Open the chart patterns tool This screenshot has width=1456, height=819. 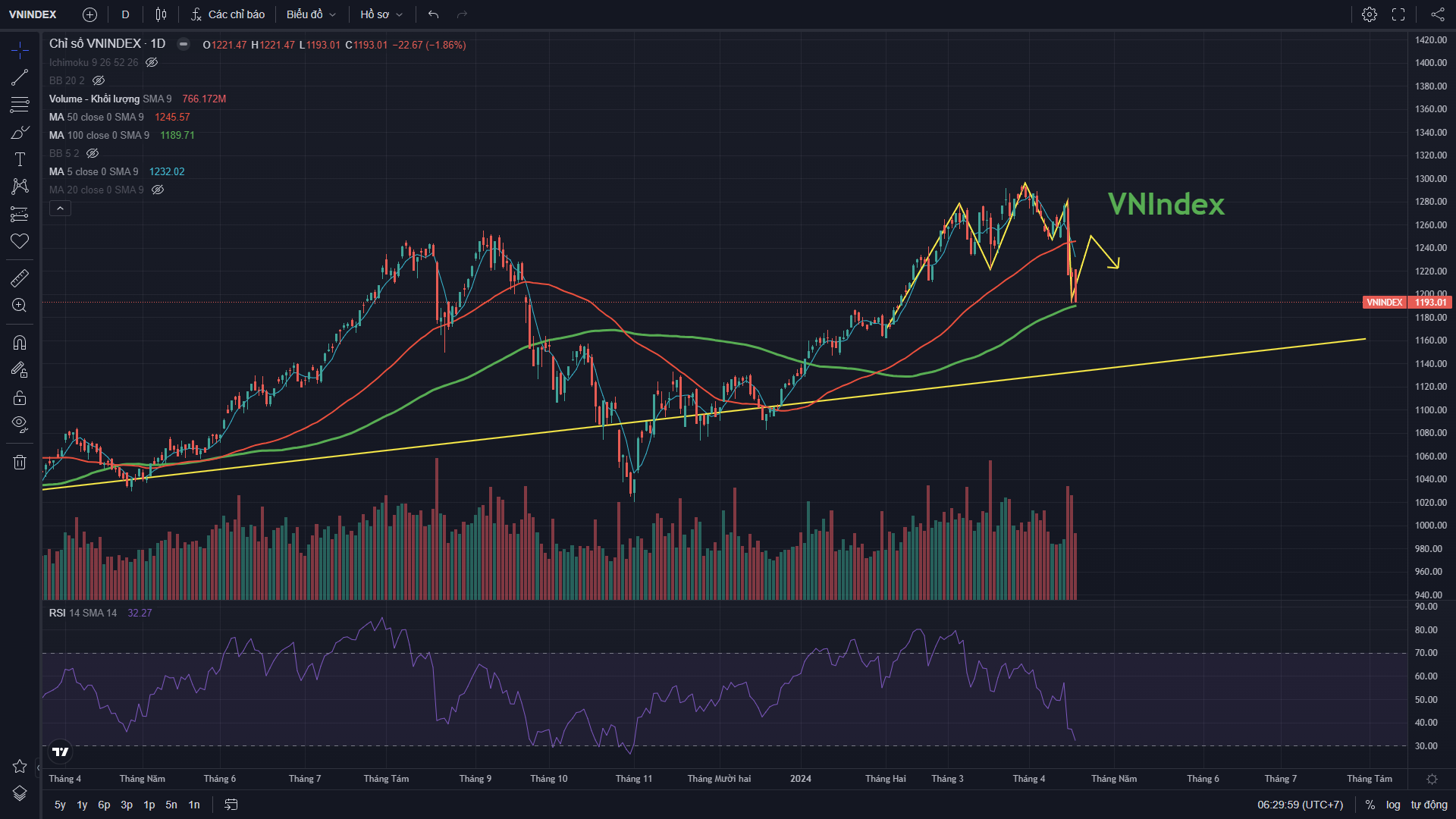point(20,187)
